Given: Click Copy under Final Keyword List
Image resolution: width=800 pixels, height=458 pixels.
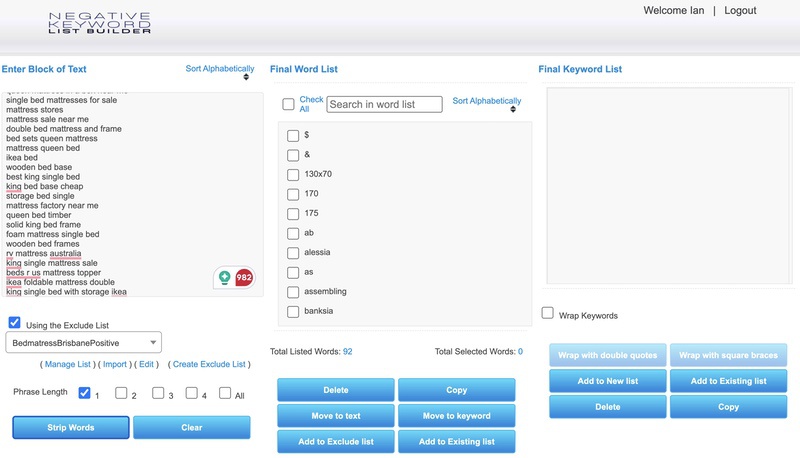Looking at the screenshot, I should [729, 407].
